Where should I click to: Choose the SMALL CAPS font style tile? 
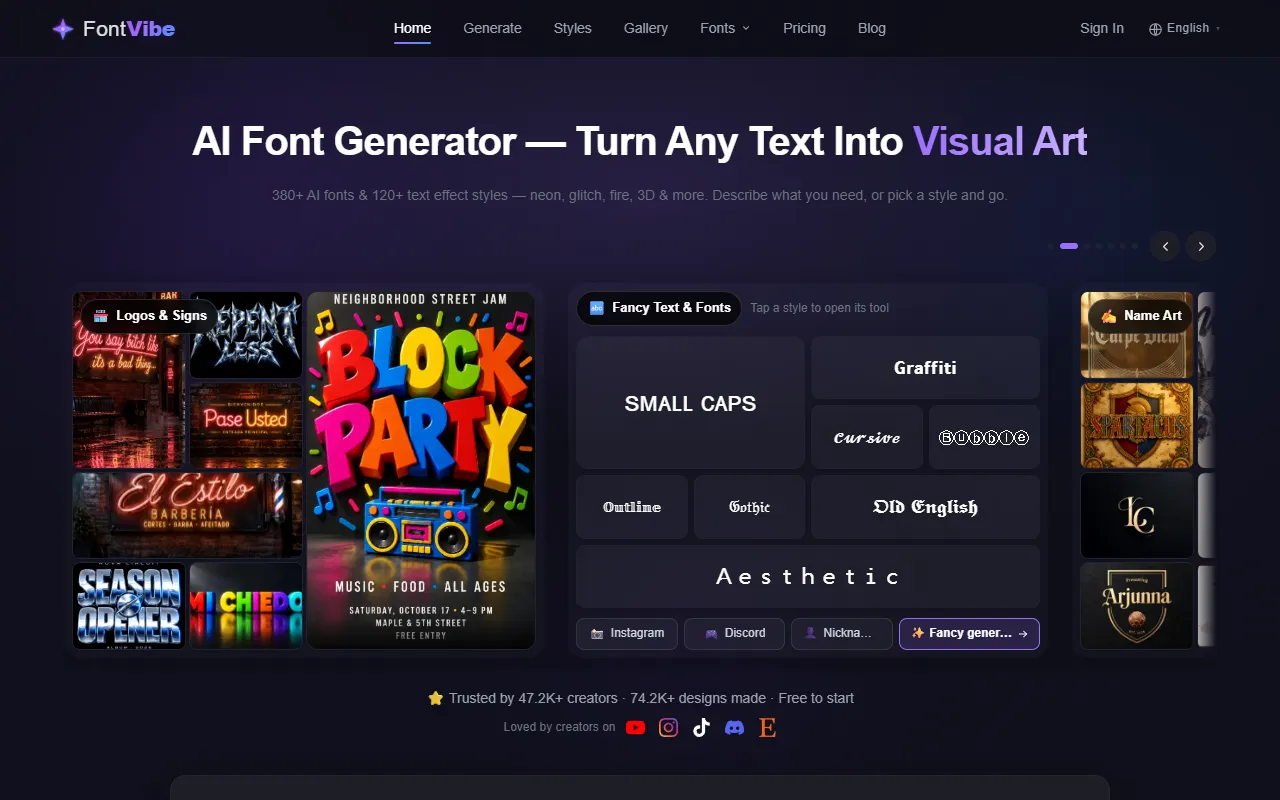tap(691, 403)
